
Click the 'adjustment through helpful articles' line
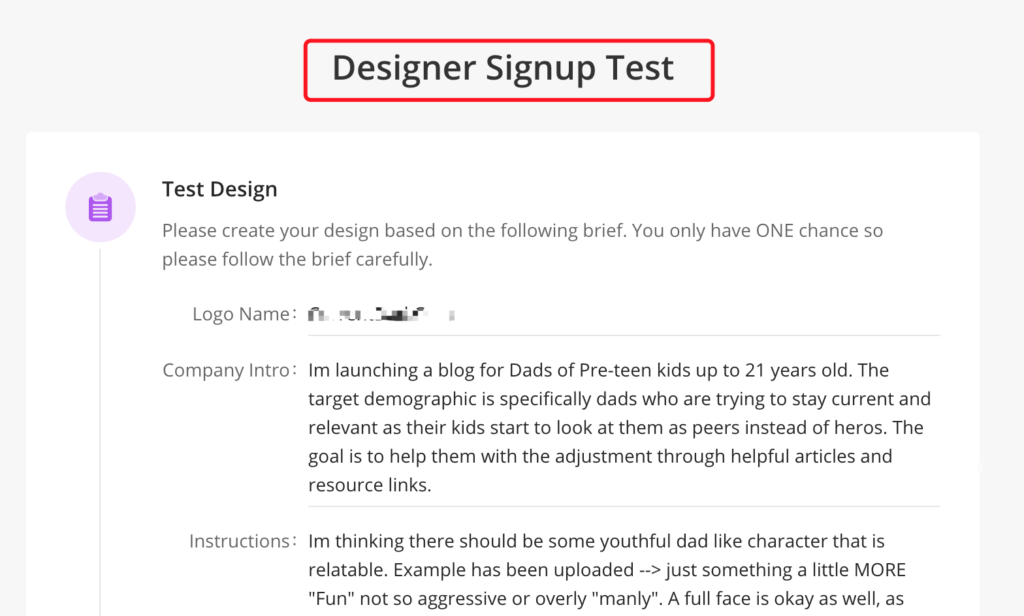pos(600,457)
